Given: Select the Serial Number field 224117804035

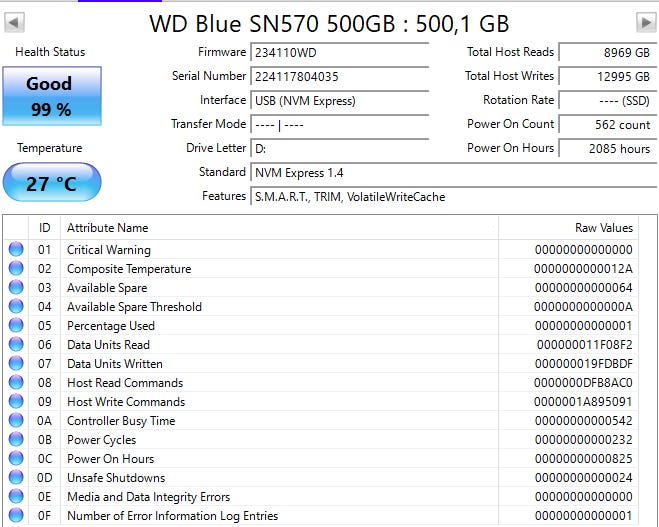Looking at the screenshot, I should pos(340,77).
